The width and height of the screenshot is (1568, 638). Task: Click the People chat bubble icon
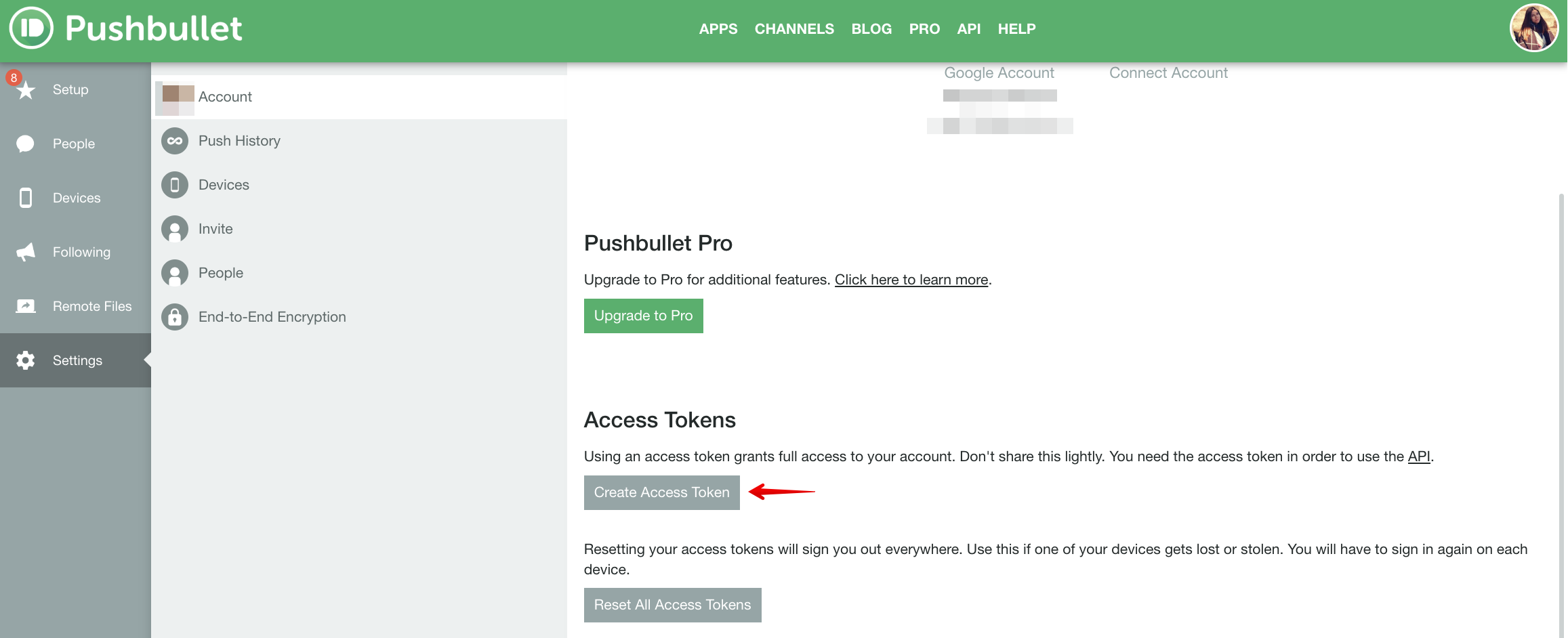tap(25, 144)
